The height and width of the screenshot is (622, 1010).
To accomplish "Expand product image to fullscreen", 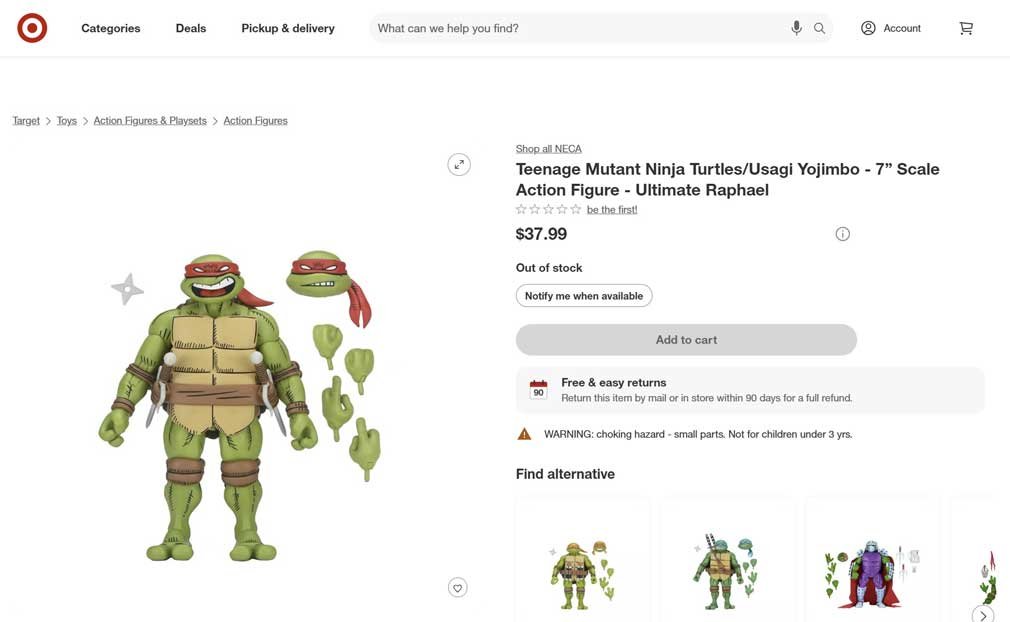I will point(459,164).
